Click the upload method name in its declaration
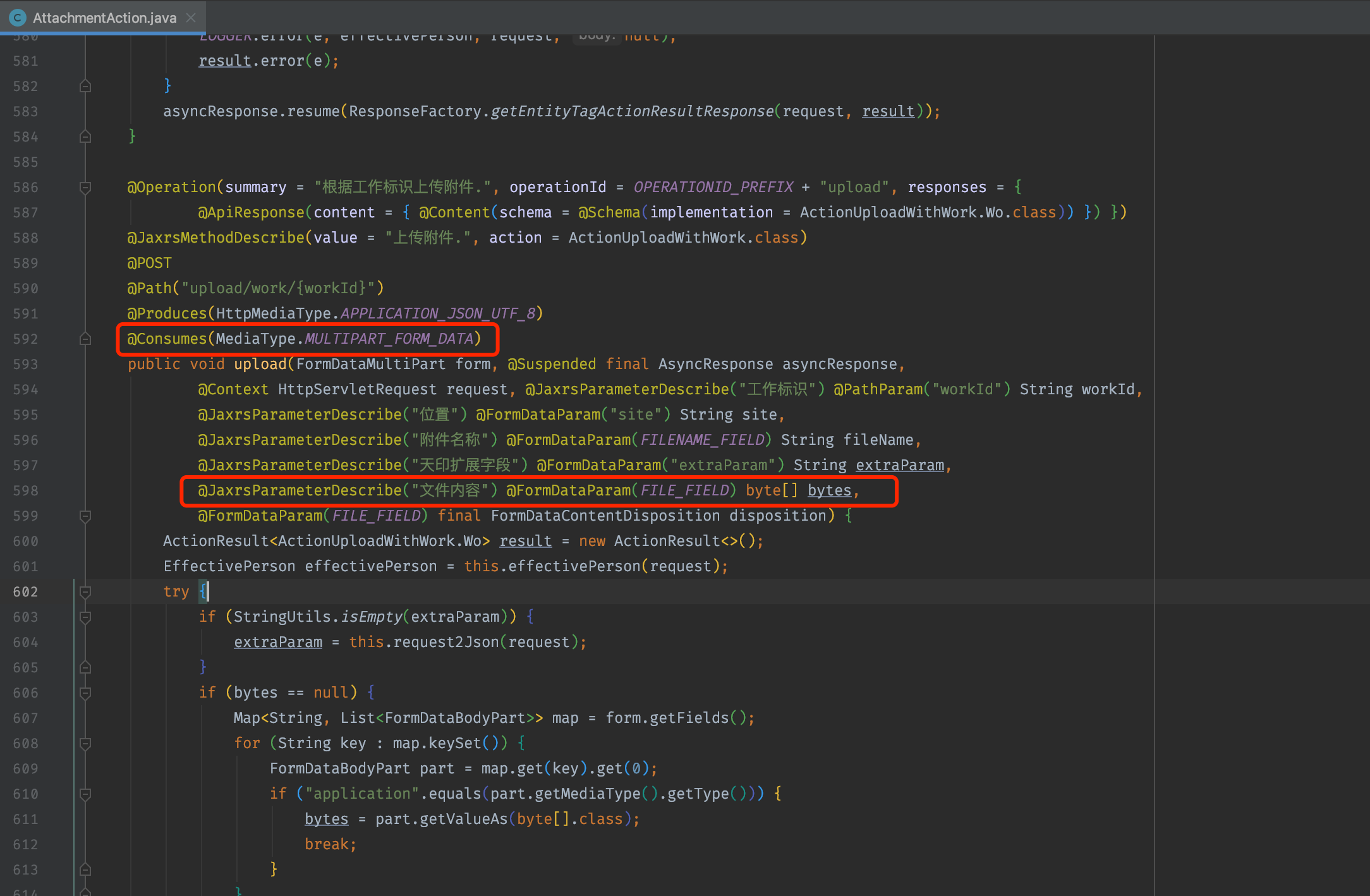The image size is (1370, 896). pyautogui.click(x=260, y=364)
